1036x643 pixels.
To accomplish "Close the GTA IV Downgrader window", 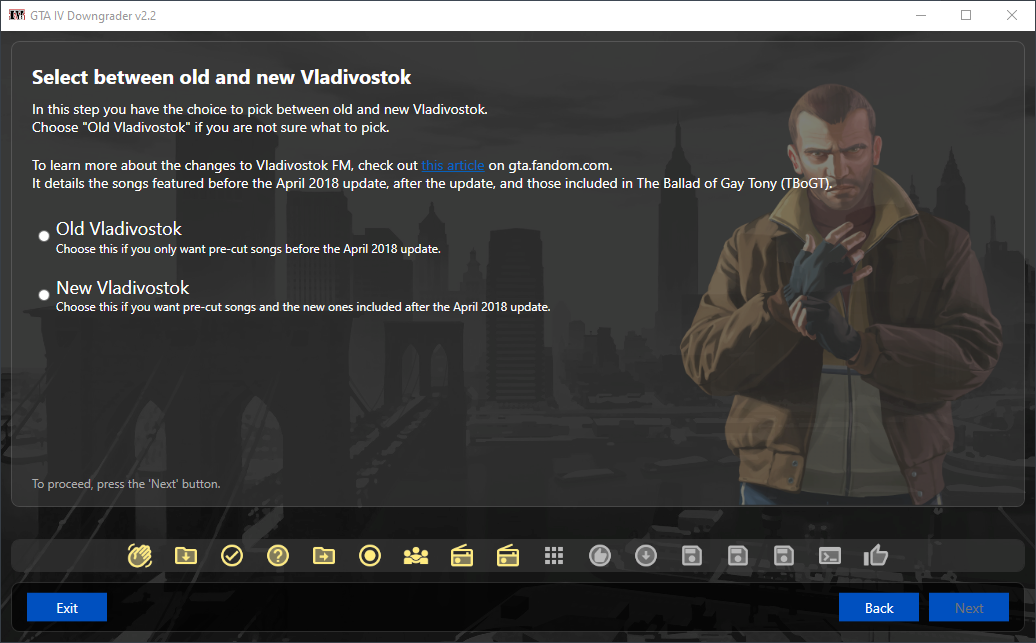I will click(1012, 15).
